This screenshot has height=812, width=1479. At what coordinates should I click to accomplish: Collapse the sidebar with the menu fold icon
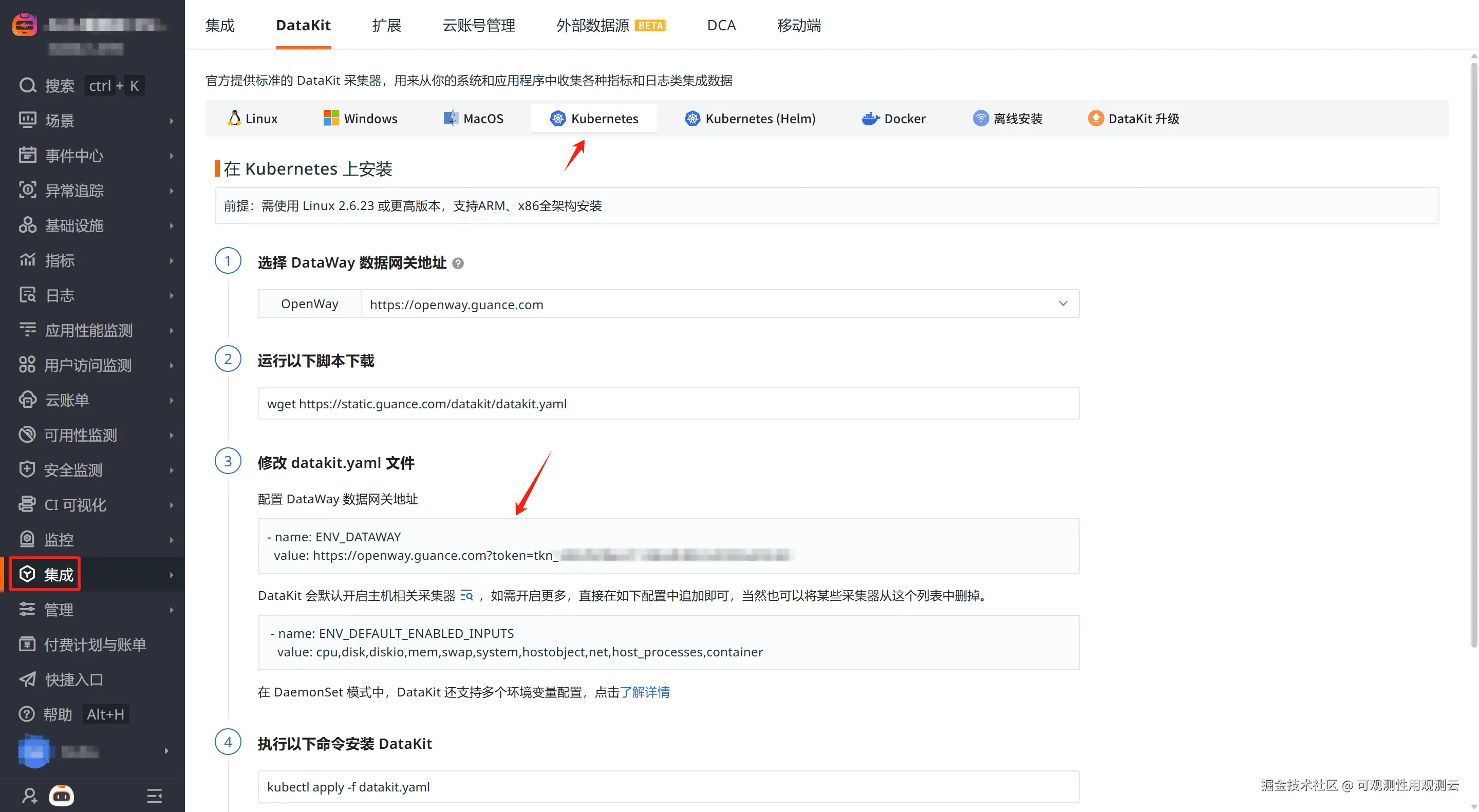pyautogui.click(x=155, y=796)
